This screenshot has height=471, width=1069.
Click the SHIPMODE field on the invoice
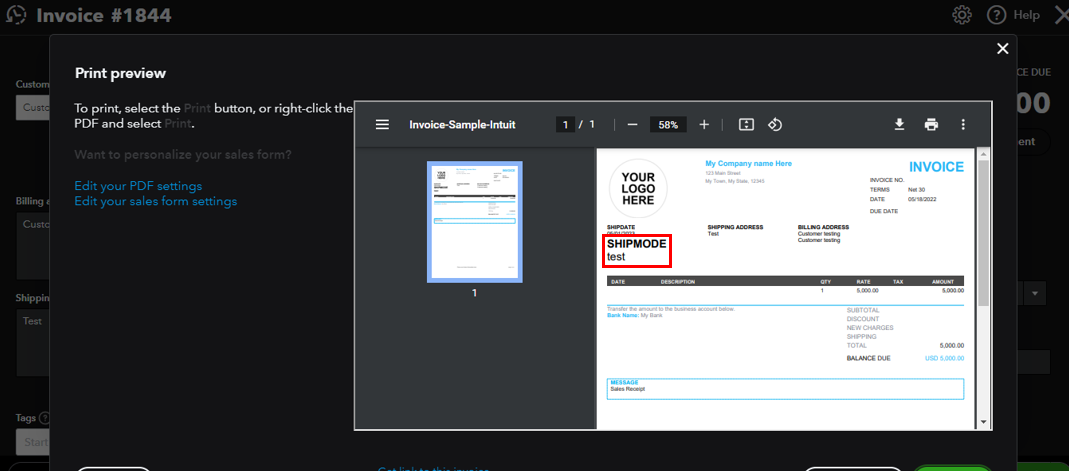click(636, 251)
